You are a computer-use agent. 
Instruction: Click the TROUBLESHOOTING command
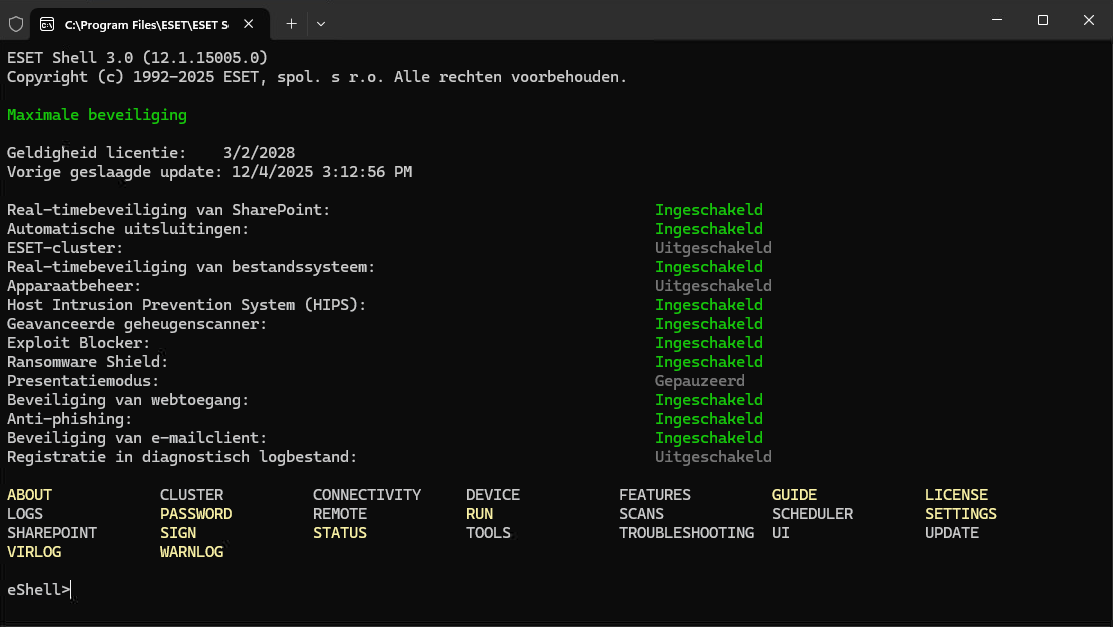[x=686, y=533]
